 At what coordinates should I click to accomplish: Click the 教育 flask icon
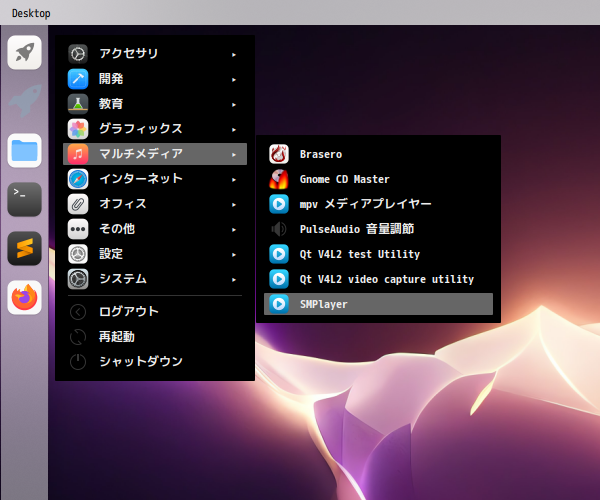click(78, 104)
